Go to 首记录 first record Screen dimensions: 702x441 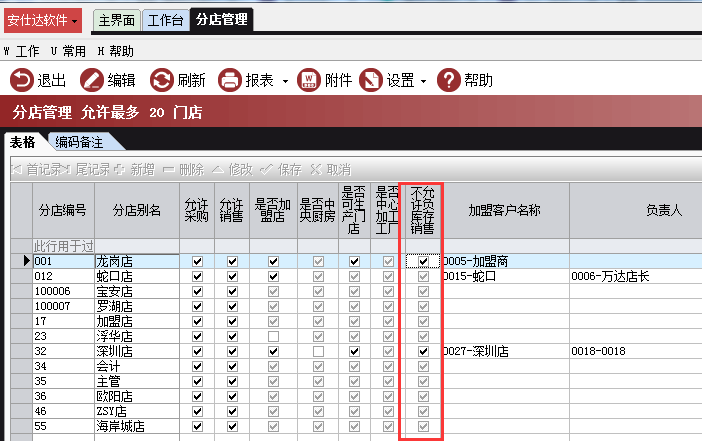[38, 170]
